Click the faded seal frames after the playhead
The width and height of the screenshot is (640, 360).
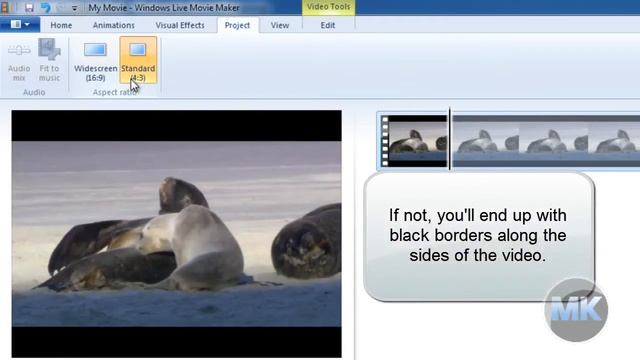(546, 141)
